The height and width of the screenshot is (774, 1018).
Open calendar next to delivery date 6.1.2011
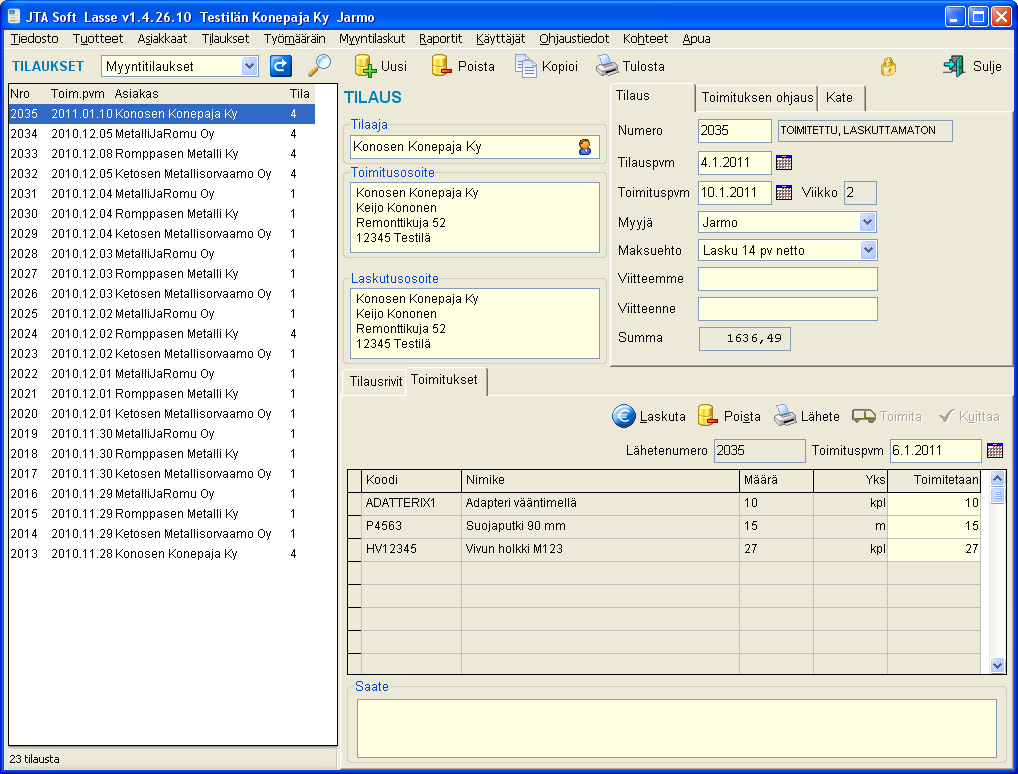994,451
